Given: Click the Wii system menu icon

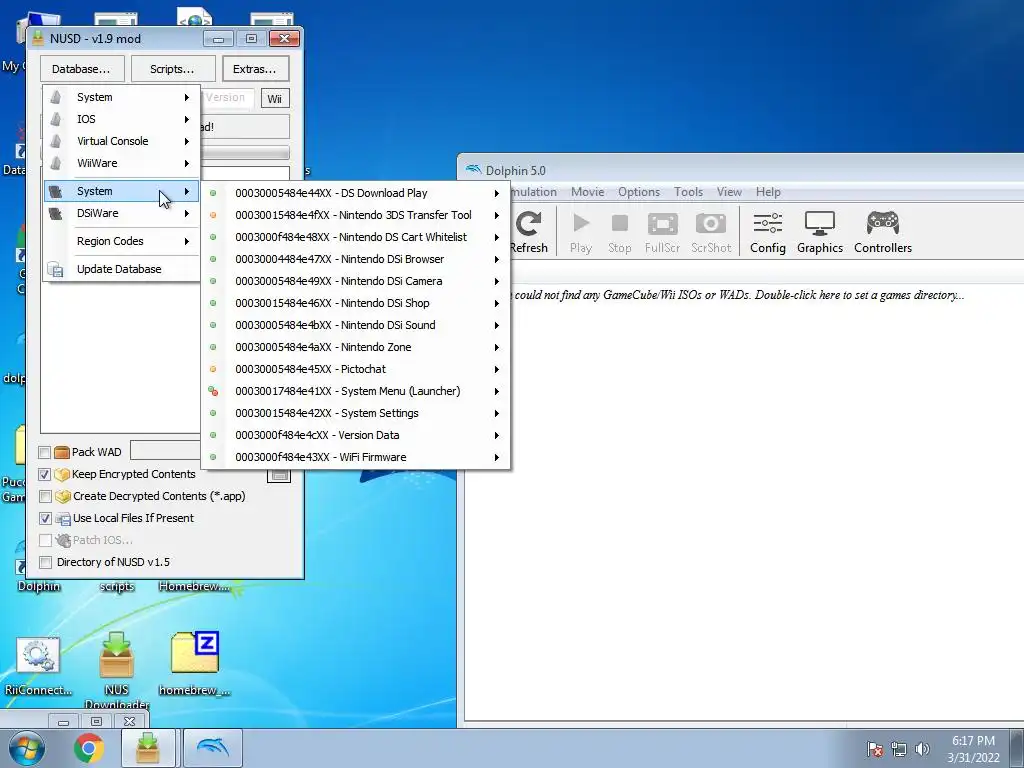Looking at the screenshot, I should pos(56,97).
